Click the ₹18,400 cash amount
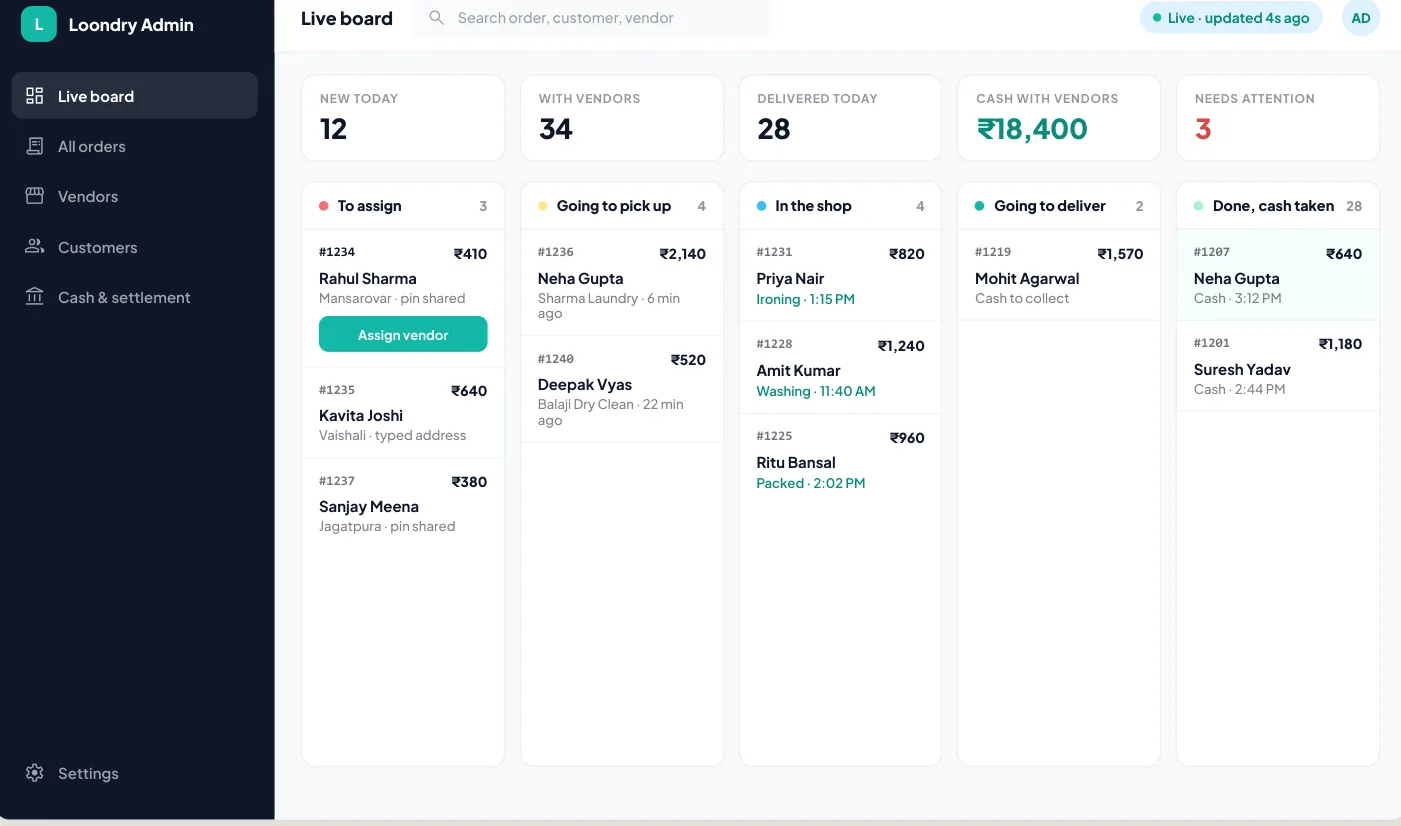Image resolution: width=1401 pixels, height=826 pixels. pos(1032,129)
